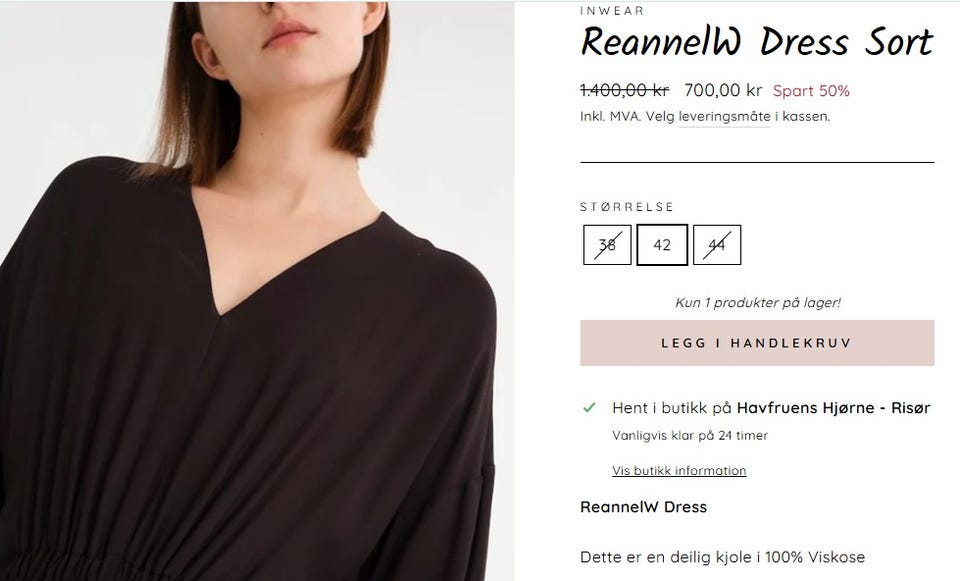Click Vis butikk information link
The image size is (960, 581).
tap(679, 471)
